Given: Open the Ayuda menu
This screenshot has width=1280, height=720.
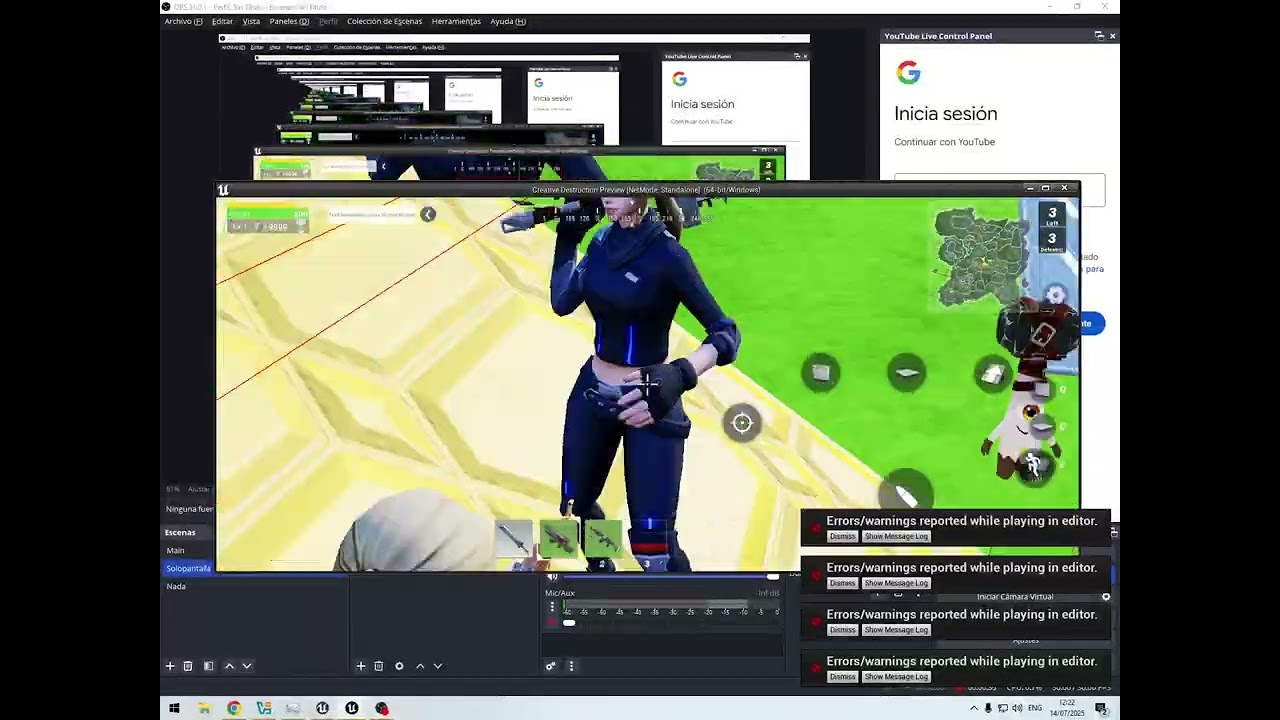Looking at the screenshot, I should pos(508,21).
